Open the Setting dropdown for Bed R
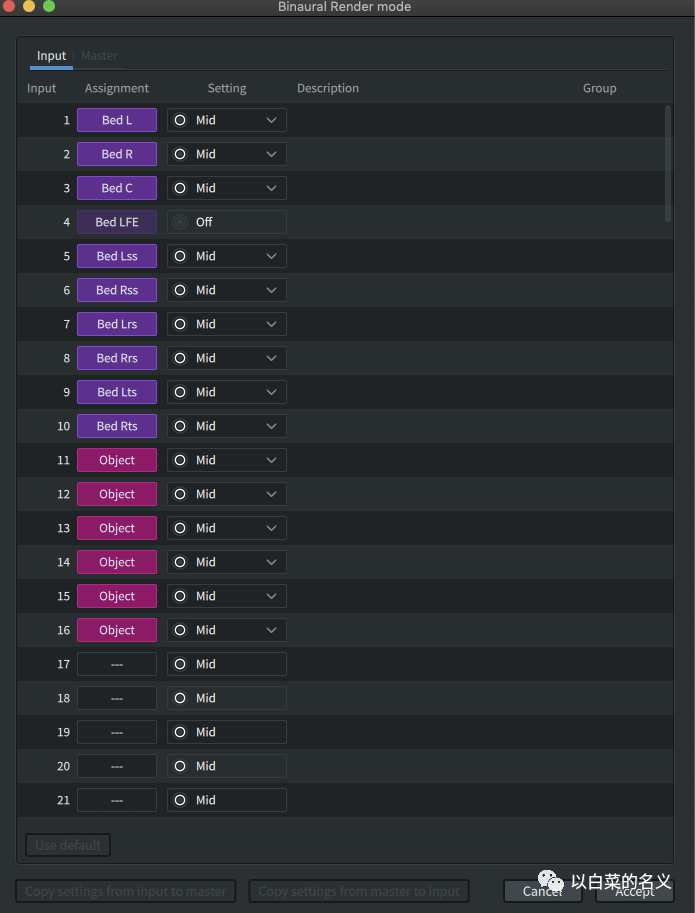Viewport: 695px width, 913px height. pos(227,154)
